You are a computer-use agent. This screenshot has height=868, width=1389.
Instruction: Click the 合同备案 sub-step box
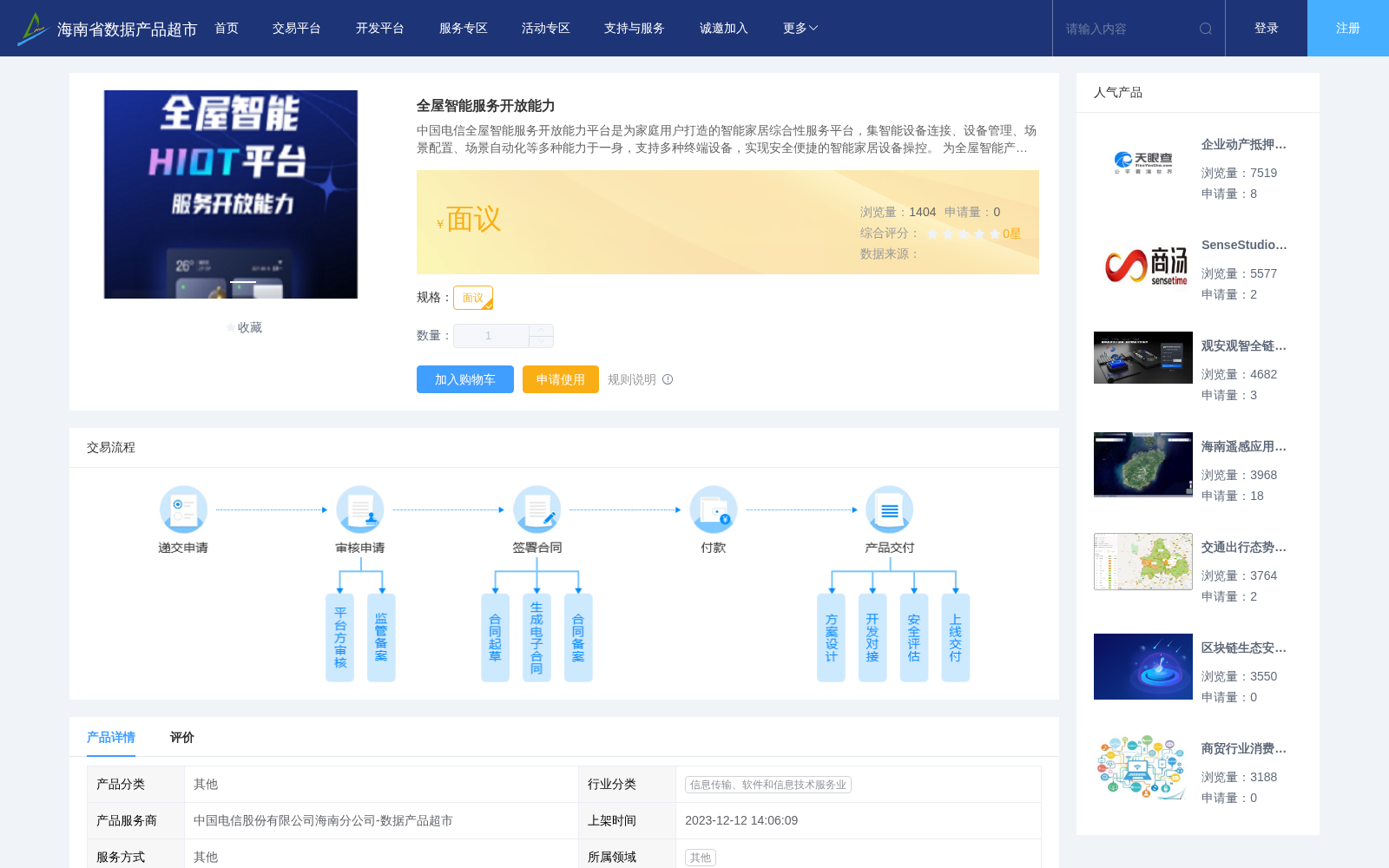[578, 638]
